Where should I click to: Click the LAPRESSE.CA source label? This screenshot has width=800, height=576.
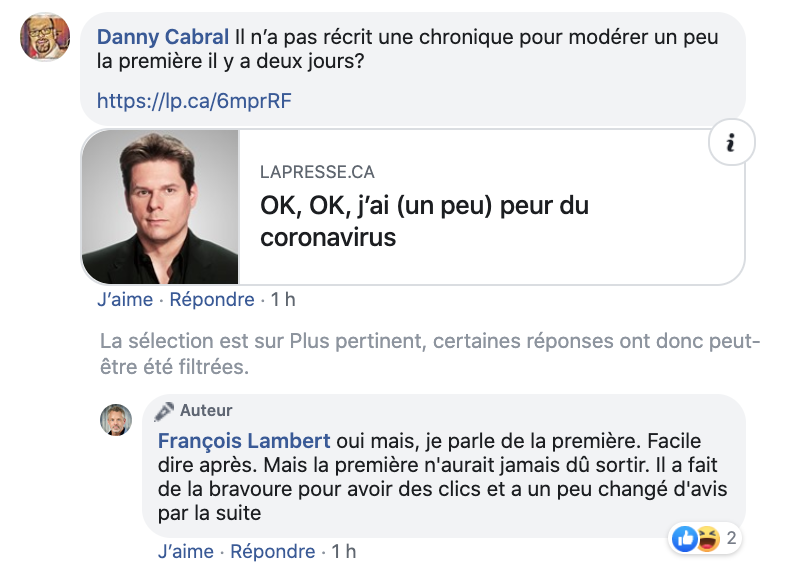point(317,172)
